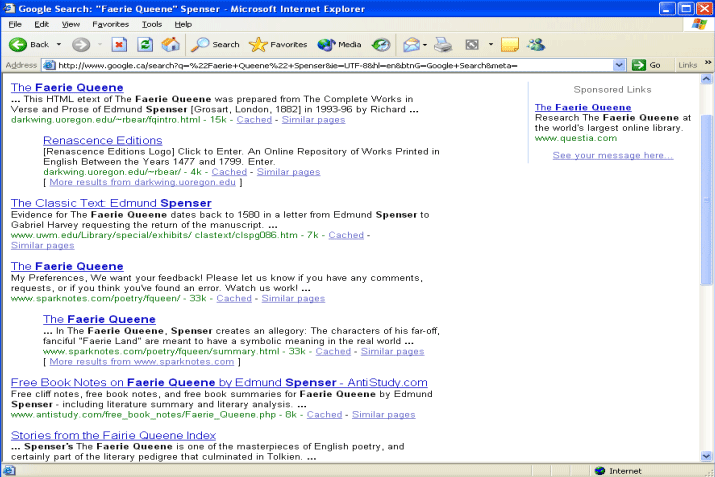Click 'www.questia.com' green URL text
Image resolution: width=715 pixels, height=477 pixels.
point(576,139)
